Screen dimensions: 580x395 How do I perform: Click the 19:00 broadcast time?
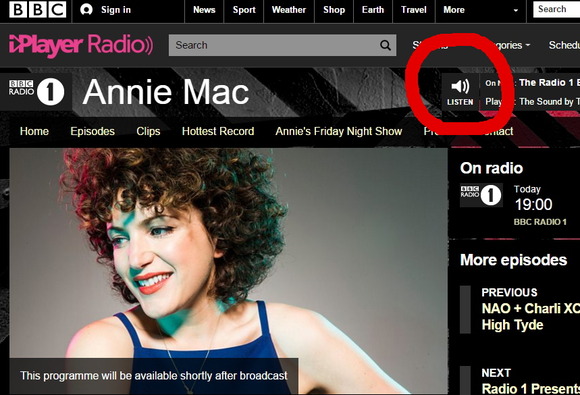[533, 205]
